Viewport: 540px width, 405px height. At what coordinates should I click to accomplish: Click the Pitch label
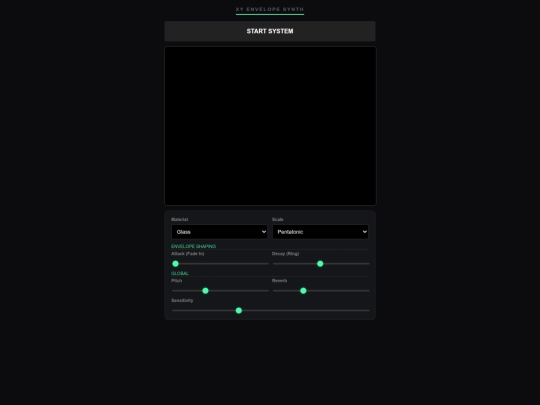click(x=176, y=281)
